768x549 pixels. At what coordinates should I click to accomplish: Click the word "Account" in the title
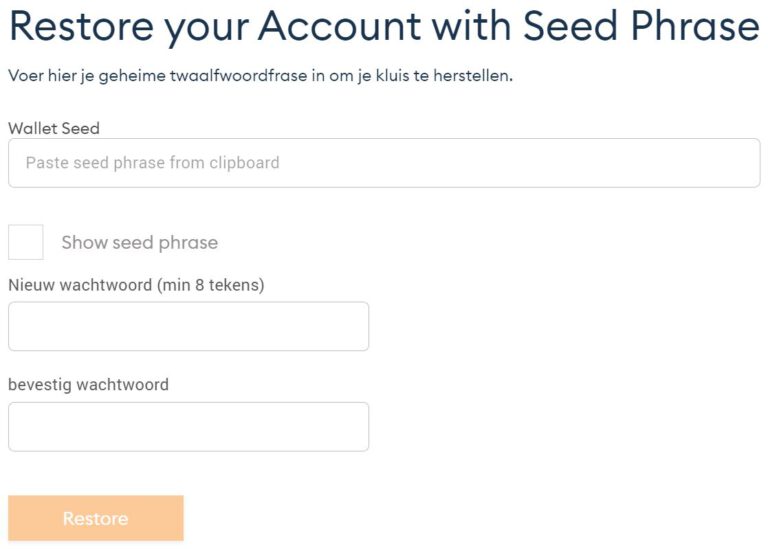tap(340, 27)
